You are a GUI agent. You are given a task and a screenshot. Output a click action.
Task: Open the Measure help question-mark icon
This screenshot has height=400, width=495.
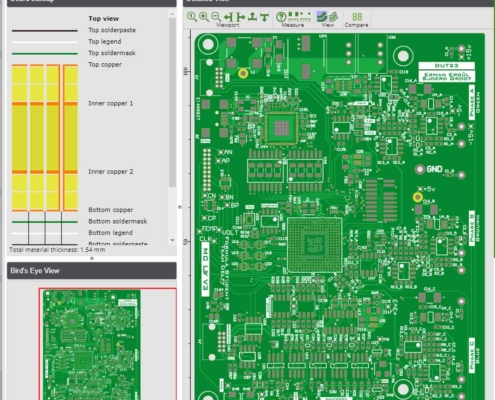(281, 17)
